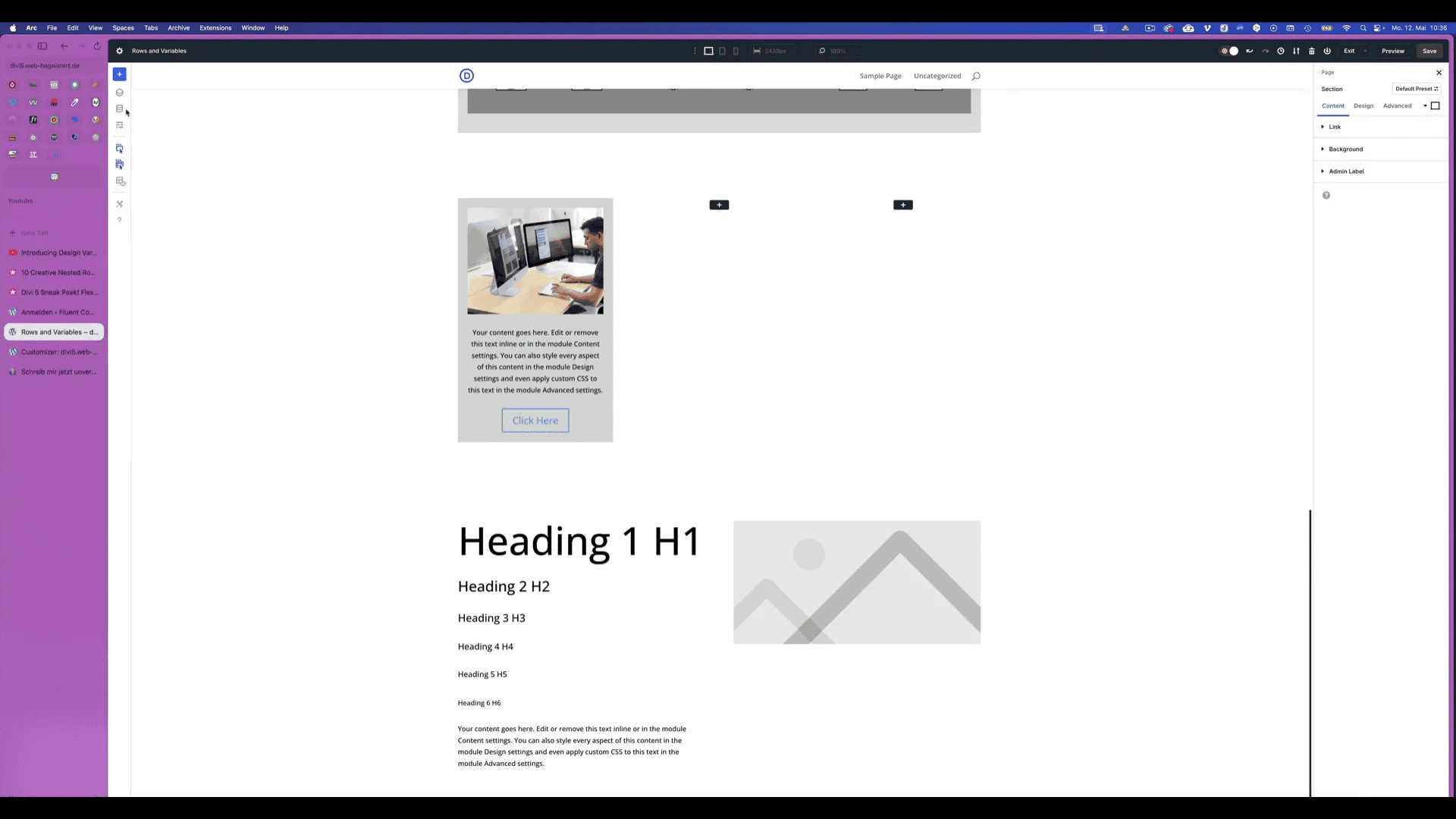Screen dimensions: 1456x819
Task: Open the Sample Page nav link
Action: click(880, 76)
